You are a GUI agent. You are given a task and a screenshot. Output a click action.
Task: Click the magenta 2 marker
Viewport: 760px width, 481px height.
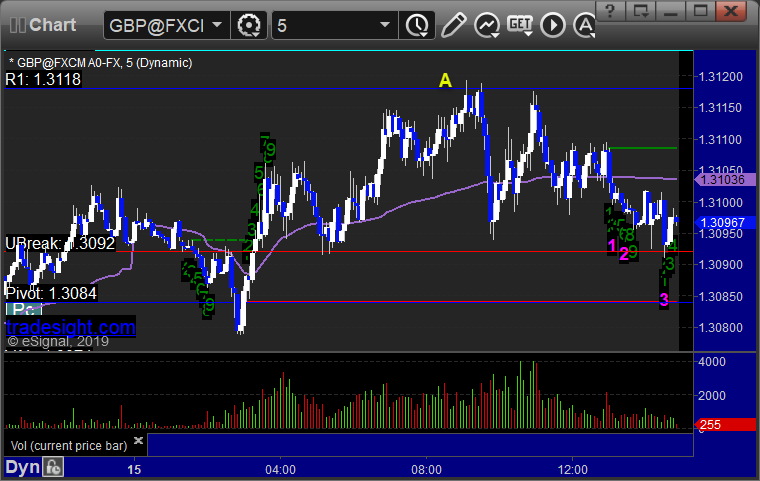tap(624, 254)
